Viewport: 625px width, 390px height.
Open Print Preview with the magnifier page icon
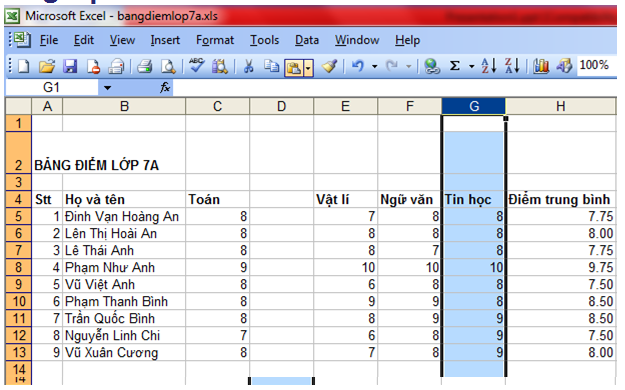[x=168, y=66]
